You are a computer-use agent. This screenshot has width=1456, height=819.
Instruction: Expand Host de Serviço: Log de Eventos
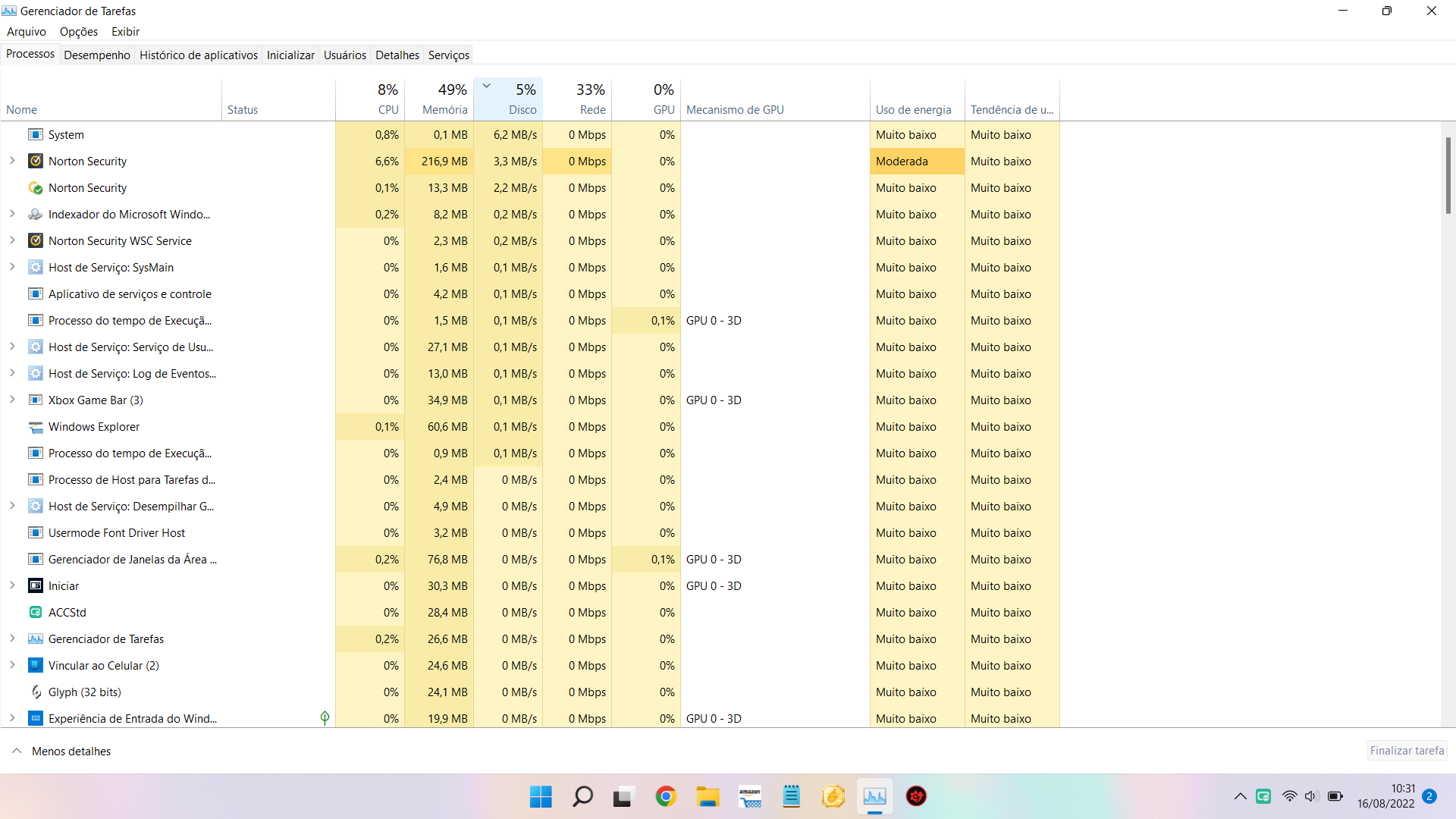(12, 373)
